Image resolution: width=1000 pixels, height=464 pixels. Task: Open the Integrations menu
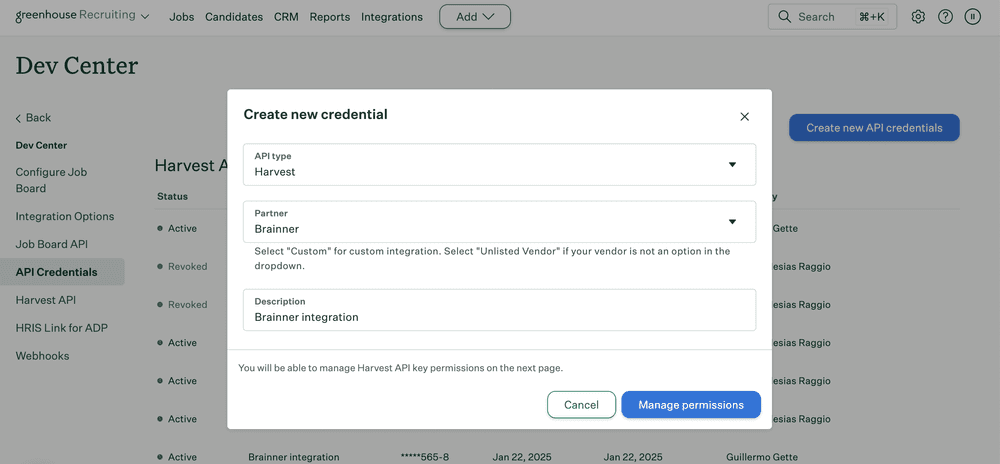[392, 17]
